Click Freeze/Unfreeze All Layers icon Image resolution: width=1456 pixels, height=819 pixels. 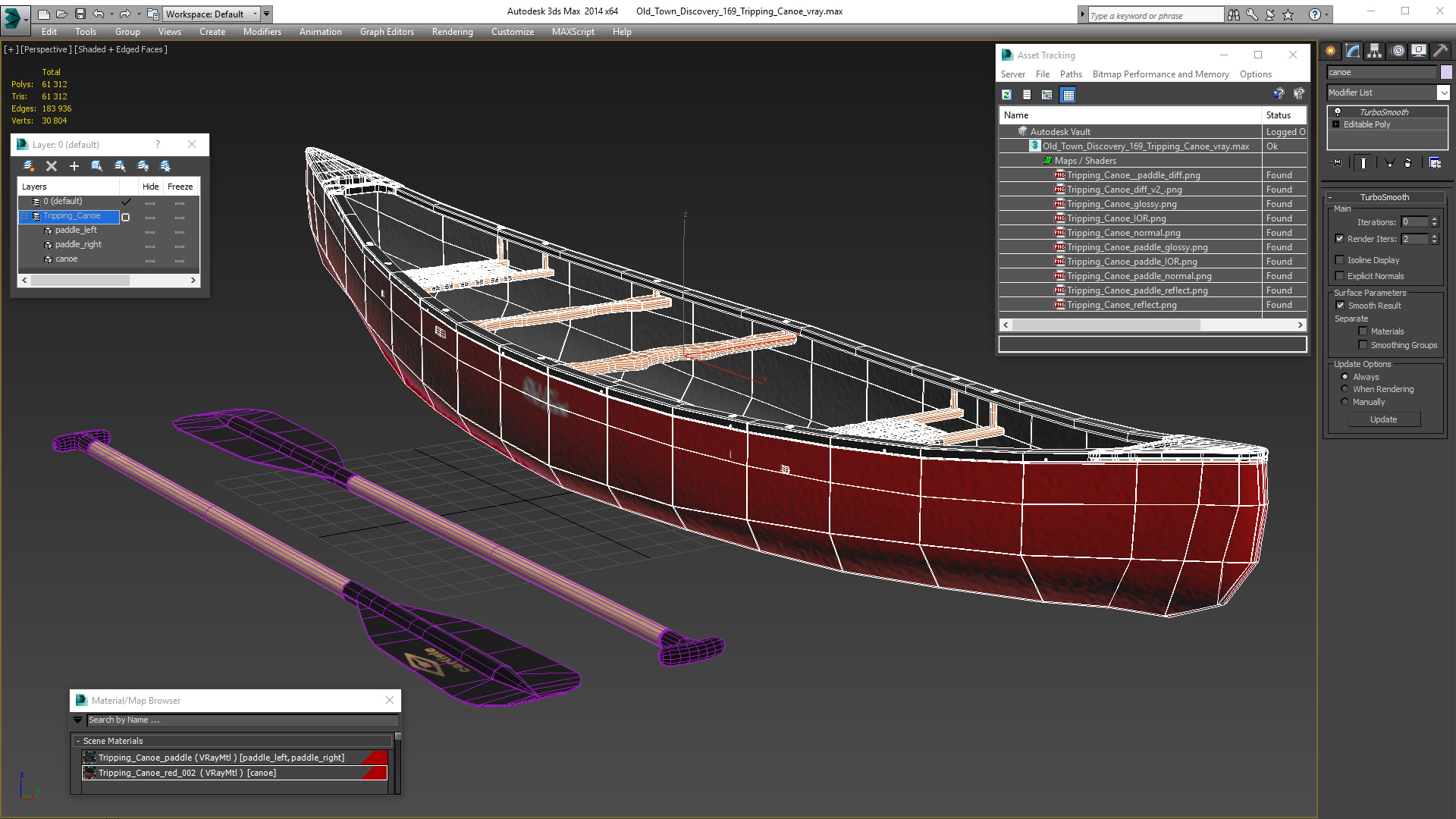tap(165, 165)
